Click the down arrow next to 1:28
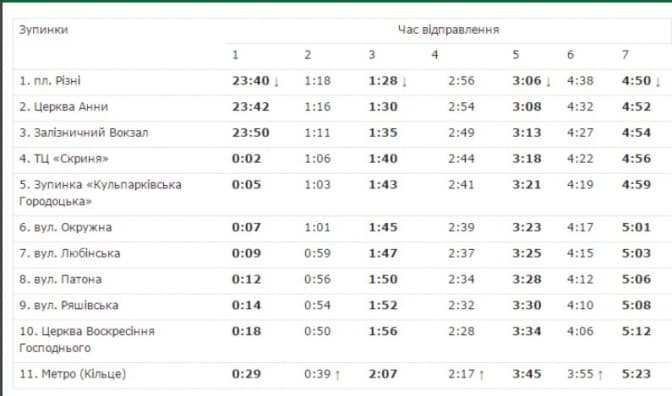The width and height of the screenshot is (672, 396). click(x=404, y=81)
